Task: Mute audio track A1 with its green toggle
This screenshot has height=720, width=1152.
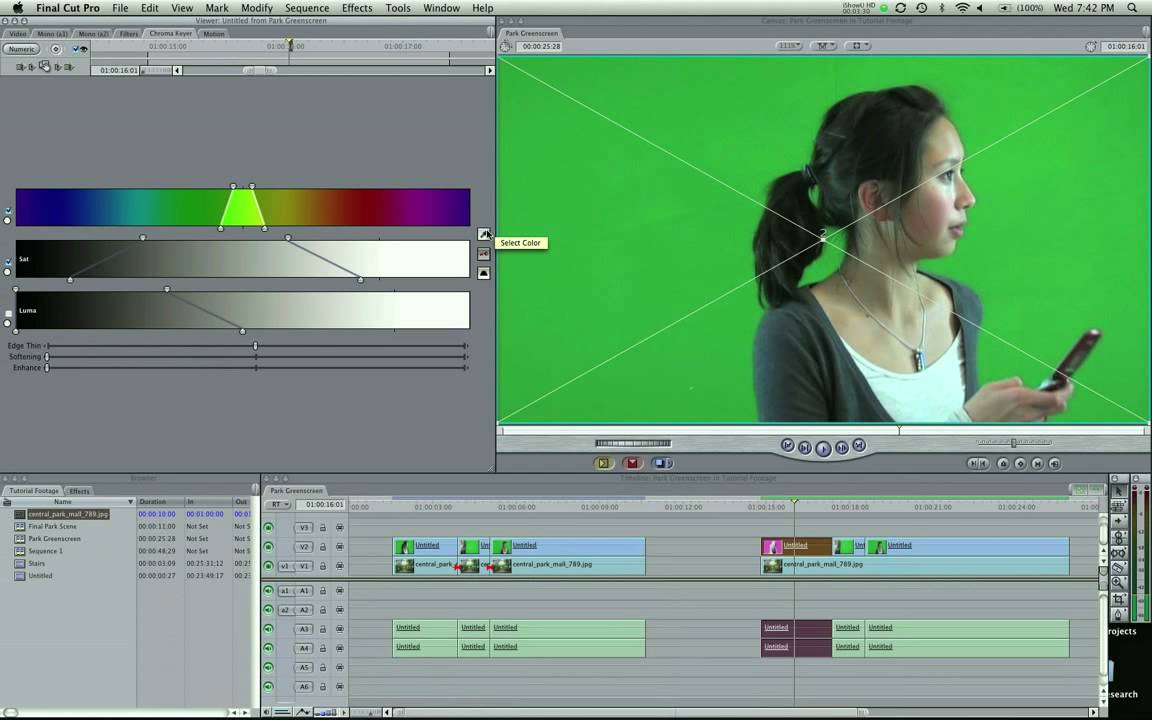Action: [268, 591]
